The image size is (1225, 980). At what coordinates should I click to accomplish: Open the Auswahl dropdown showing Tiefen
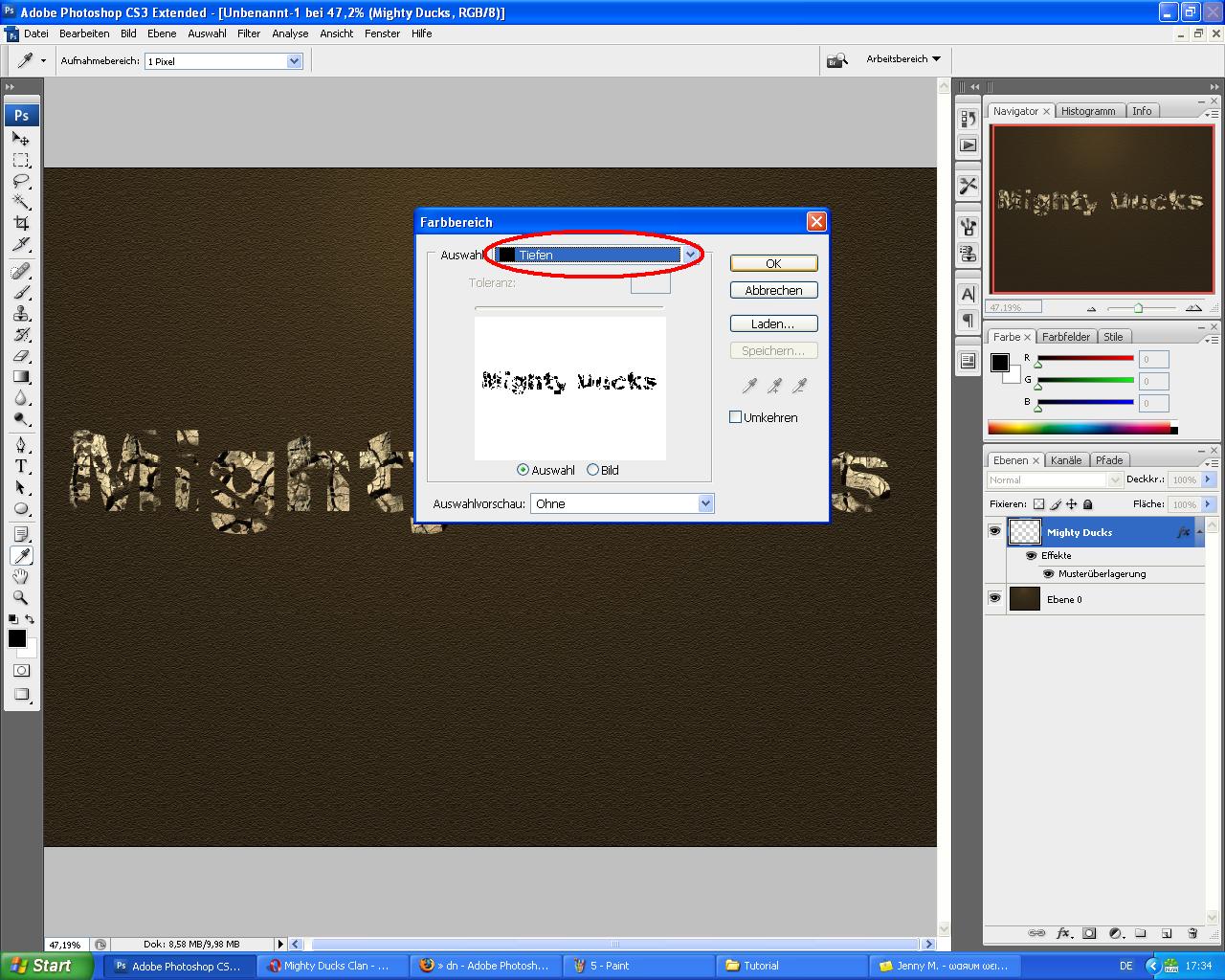[690, 255]
